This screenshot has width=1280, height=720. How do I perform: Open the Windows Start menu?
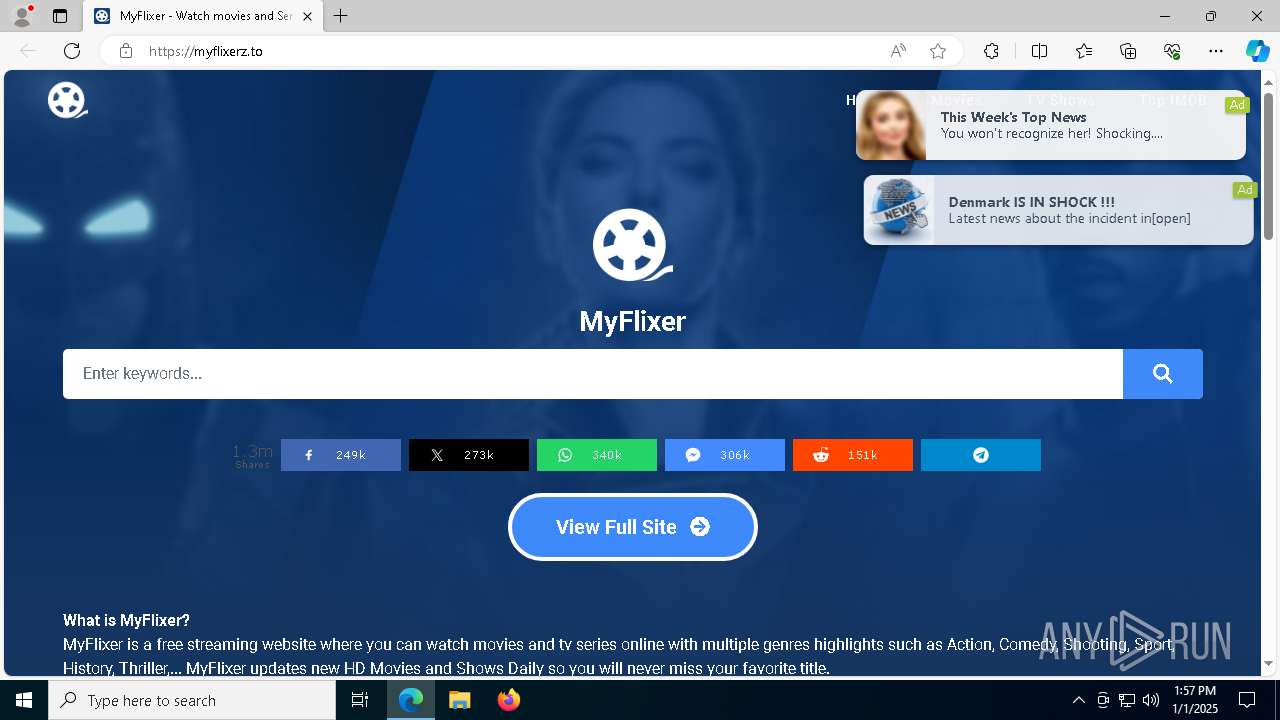[24, 700]
